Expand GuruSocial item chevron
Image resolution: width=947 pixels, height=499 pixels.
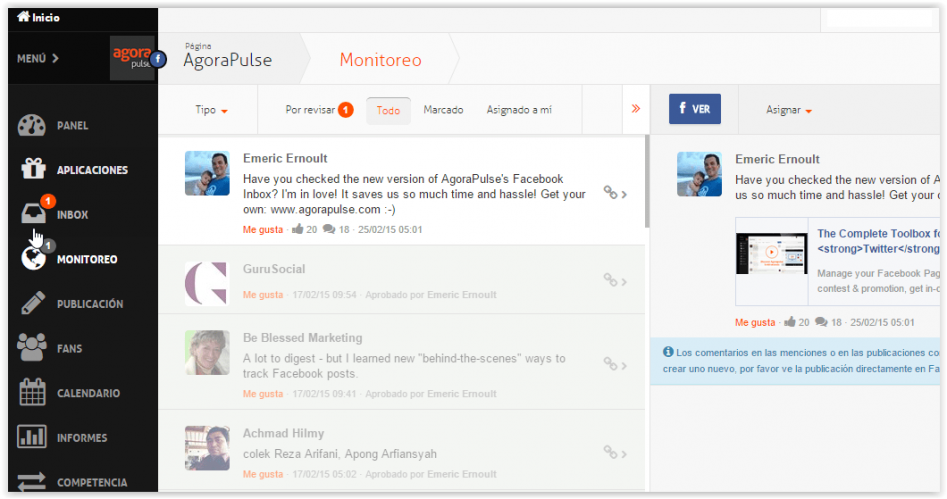point(624,282)
